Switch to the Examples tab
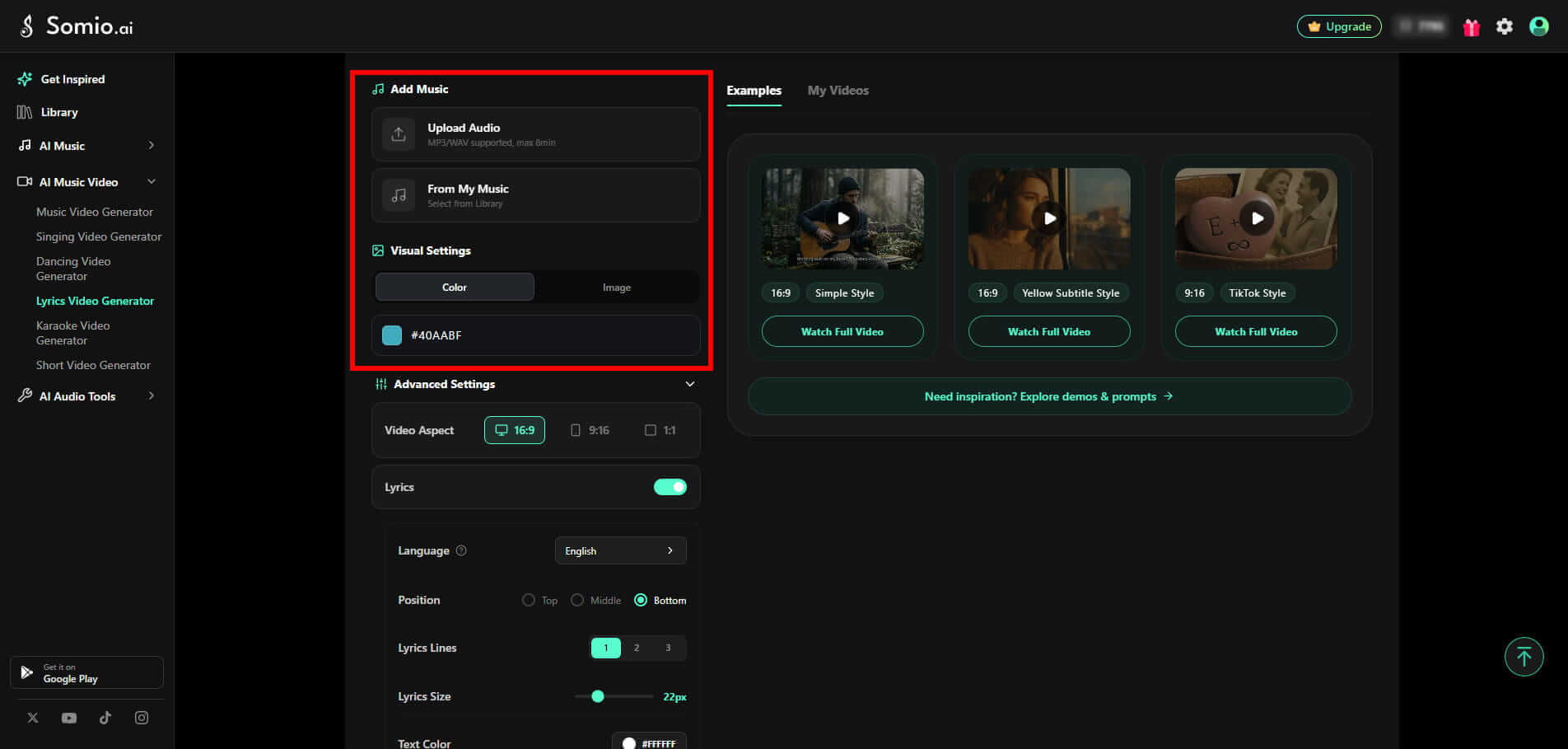The width and height of the screenshot is (1568, 749). tap(754, 91)
